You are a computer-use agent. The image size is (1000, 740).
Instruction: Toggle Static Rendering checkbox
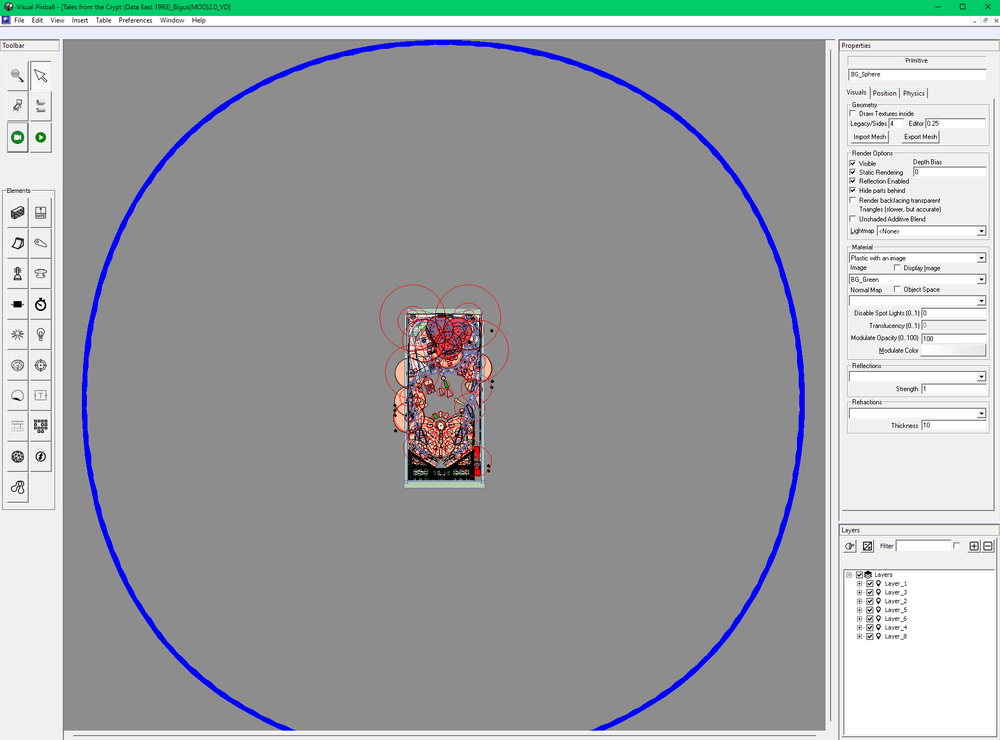tap(853, 172)
